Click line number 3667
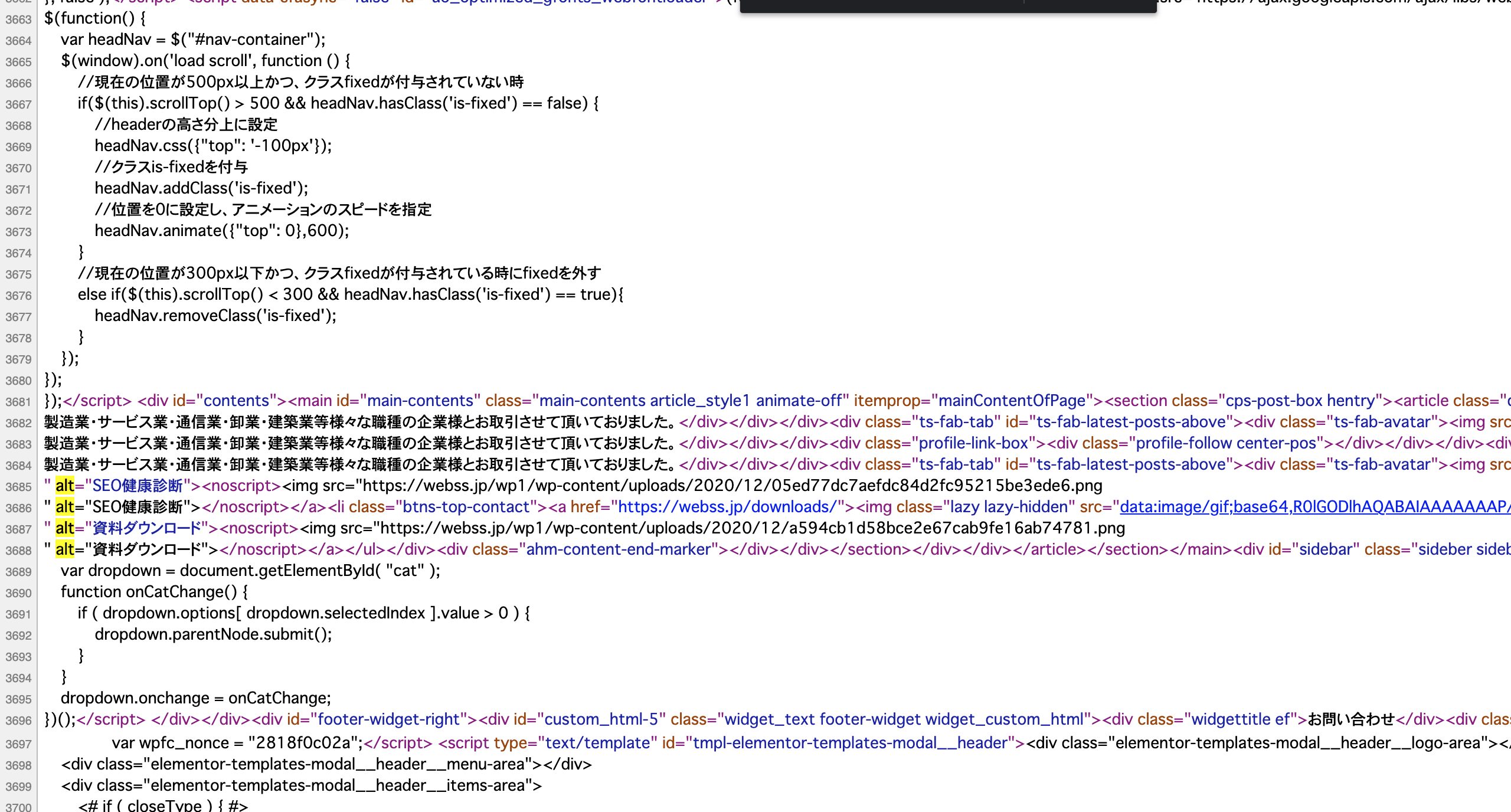The height and width of the screenshot is (812, 1511). point(18,104)
